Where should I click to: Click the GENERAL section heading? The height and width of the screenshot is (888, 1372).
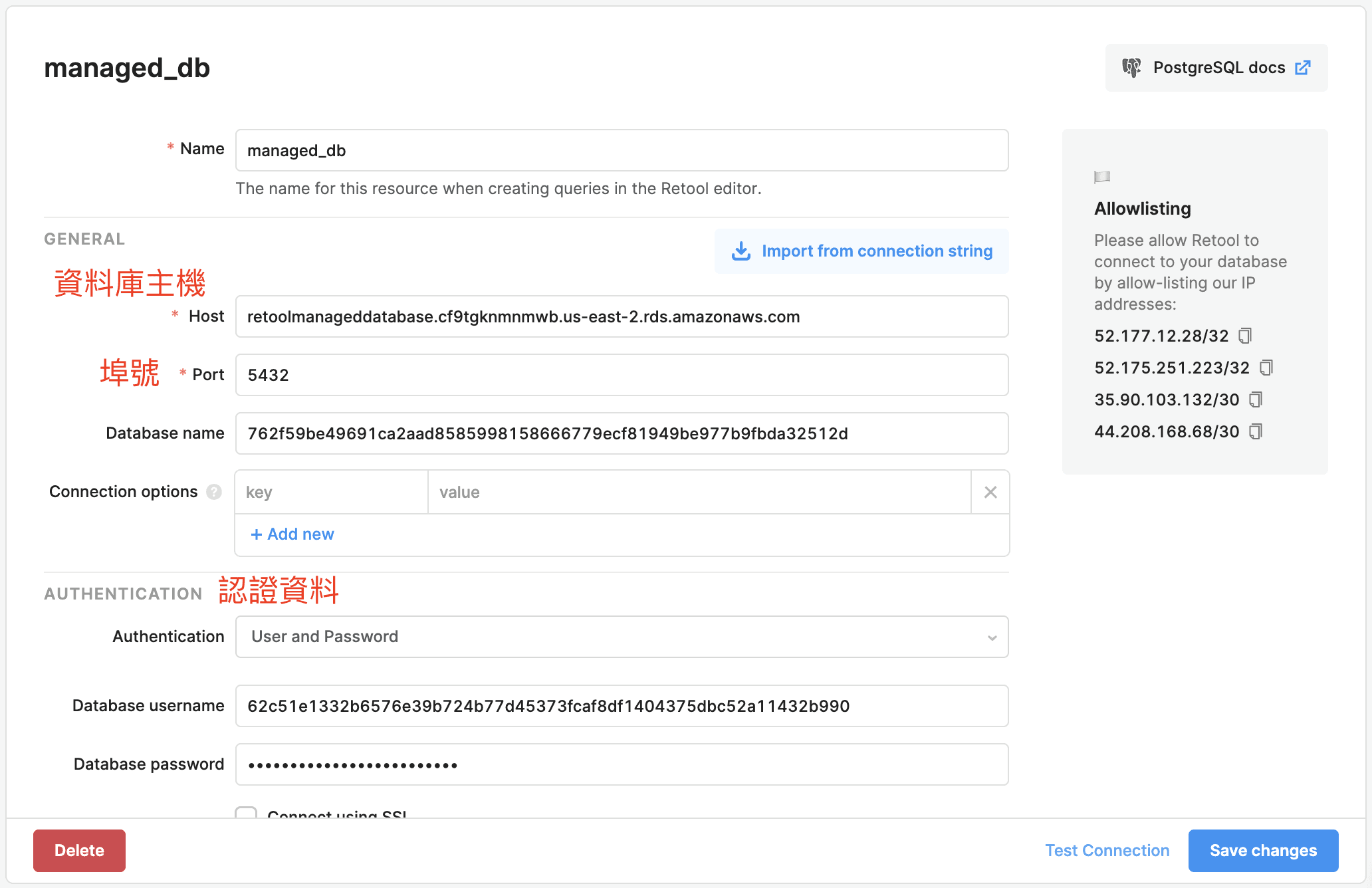[84, 239]
